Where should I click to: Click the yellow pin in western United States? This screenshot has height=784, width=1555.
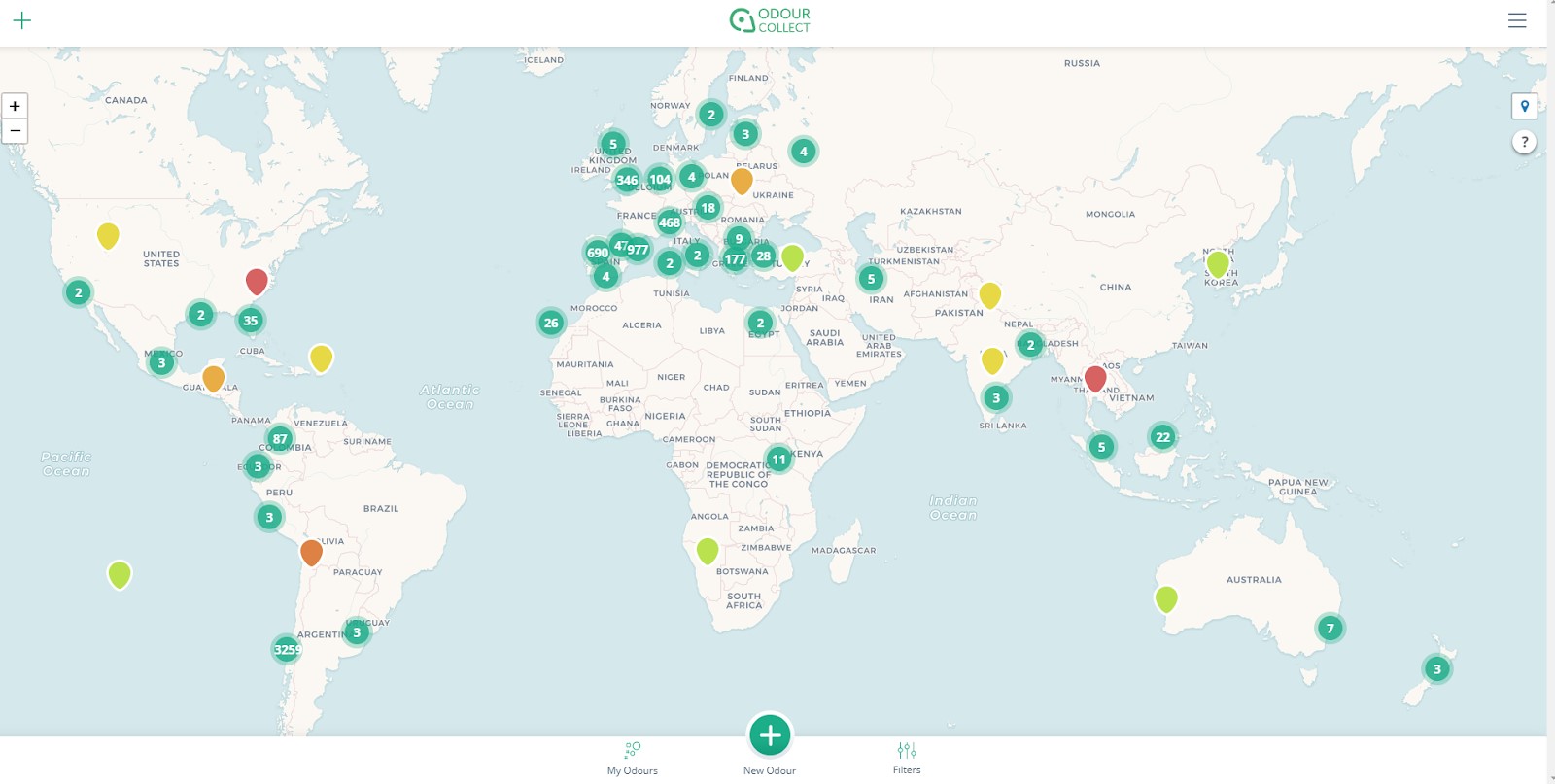108,235
